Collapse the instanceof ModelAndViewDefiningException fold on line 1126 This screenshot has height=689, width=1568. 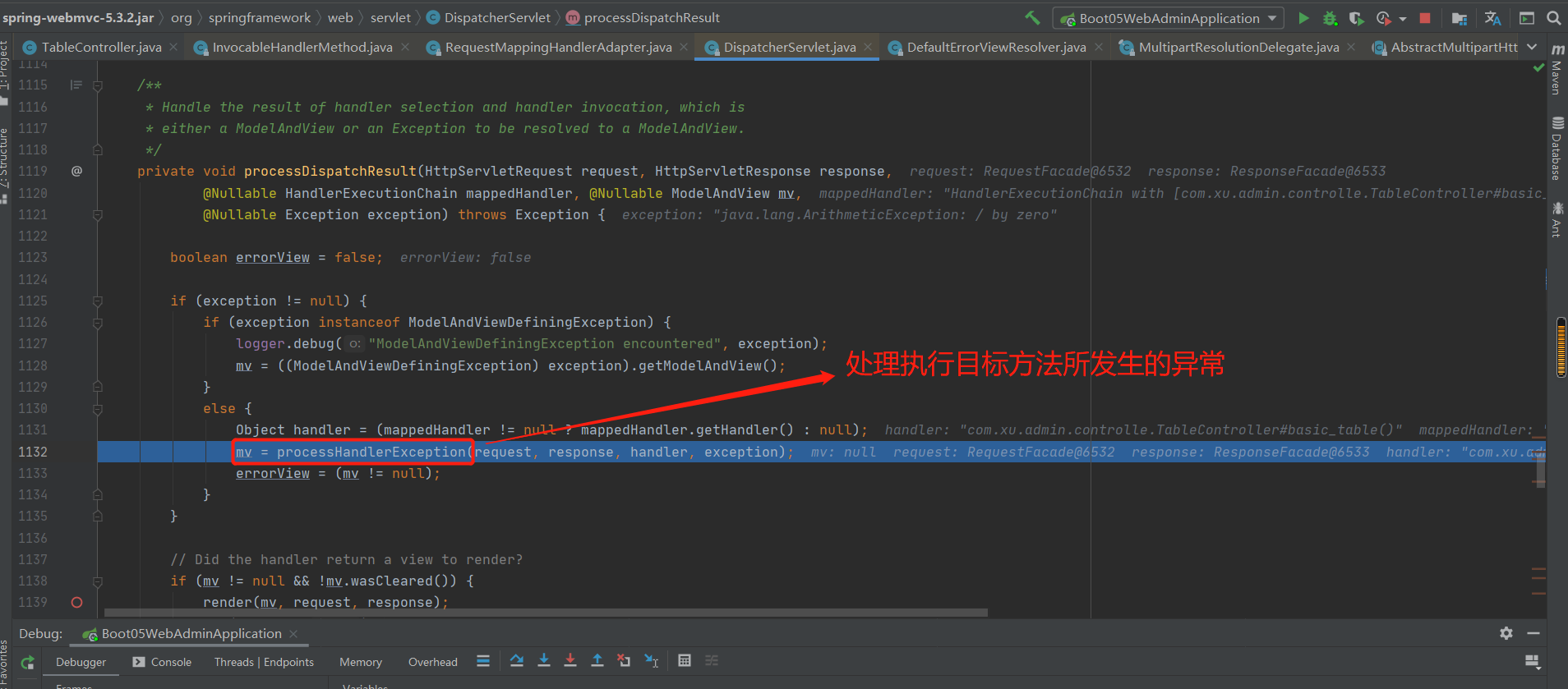tap(98, 322)
